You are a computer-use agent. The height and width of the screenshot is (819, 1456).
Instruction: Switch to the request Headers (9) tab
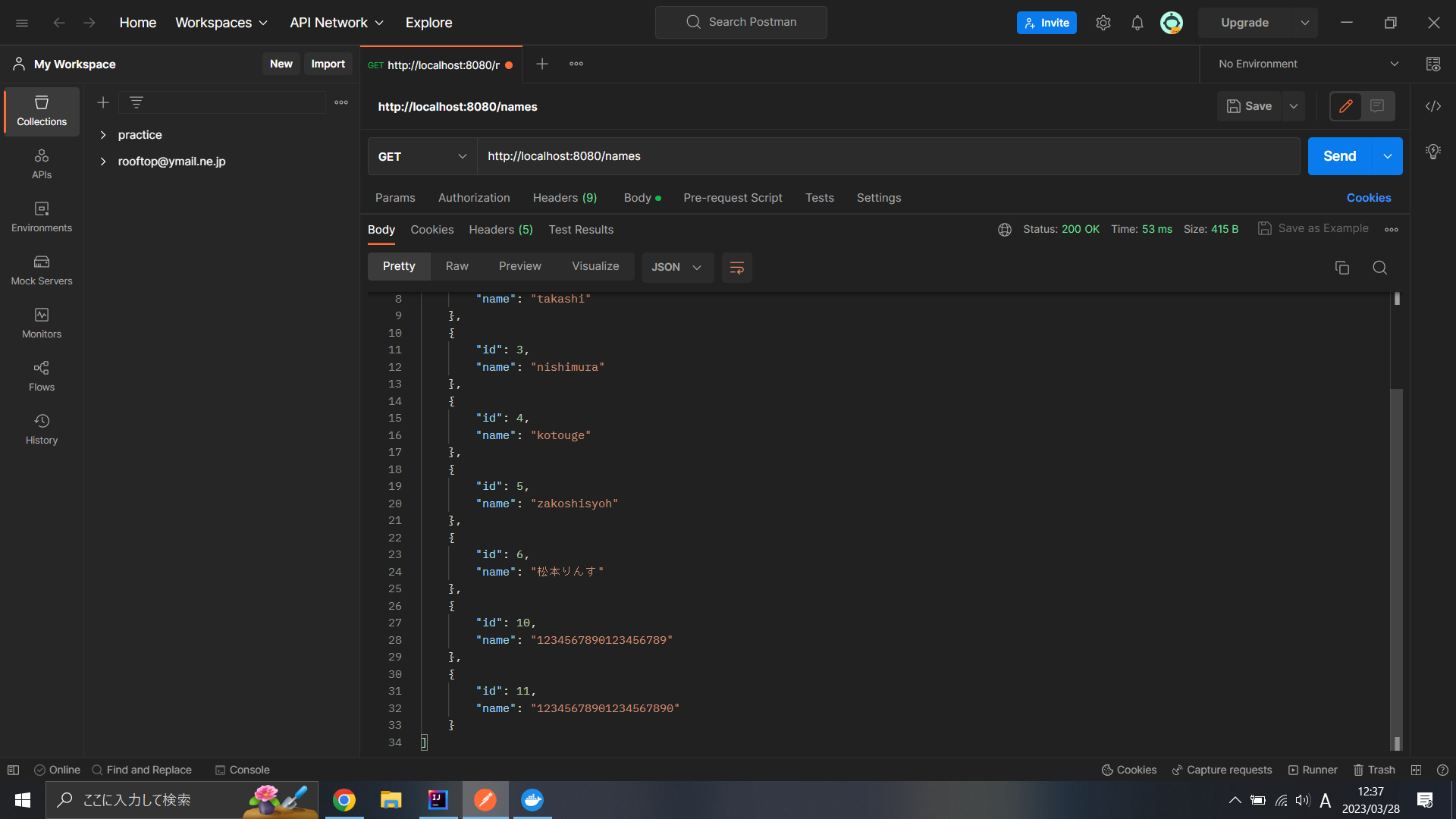[565, 198]
